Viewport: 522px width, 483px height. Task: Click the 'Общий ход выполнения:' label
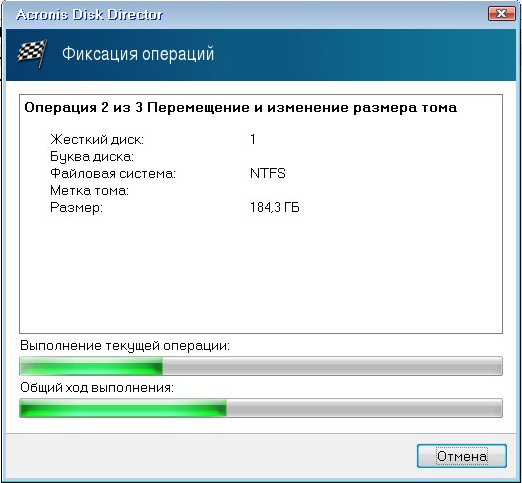pos(97,388)
